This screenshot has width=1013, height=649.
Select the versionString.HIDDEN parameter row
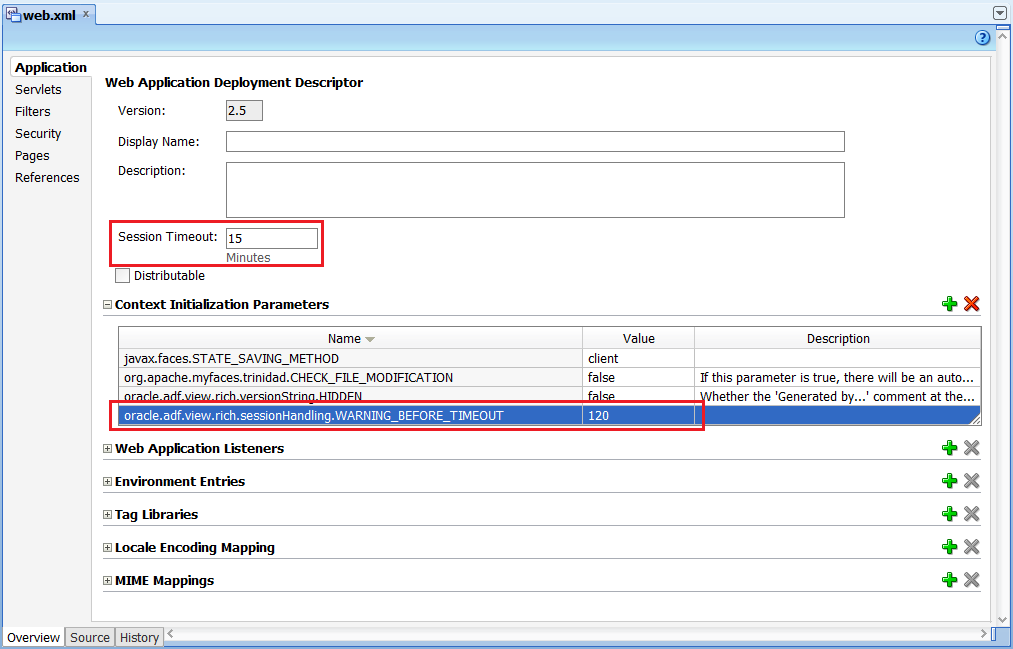pyautogui.click(x=300, y=396)
